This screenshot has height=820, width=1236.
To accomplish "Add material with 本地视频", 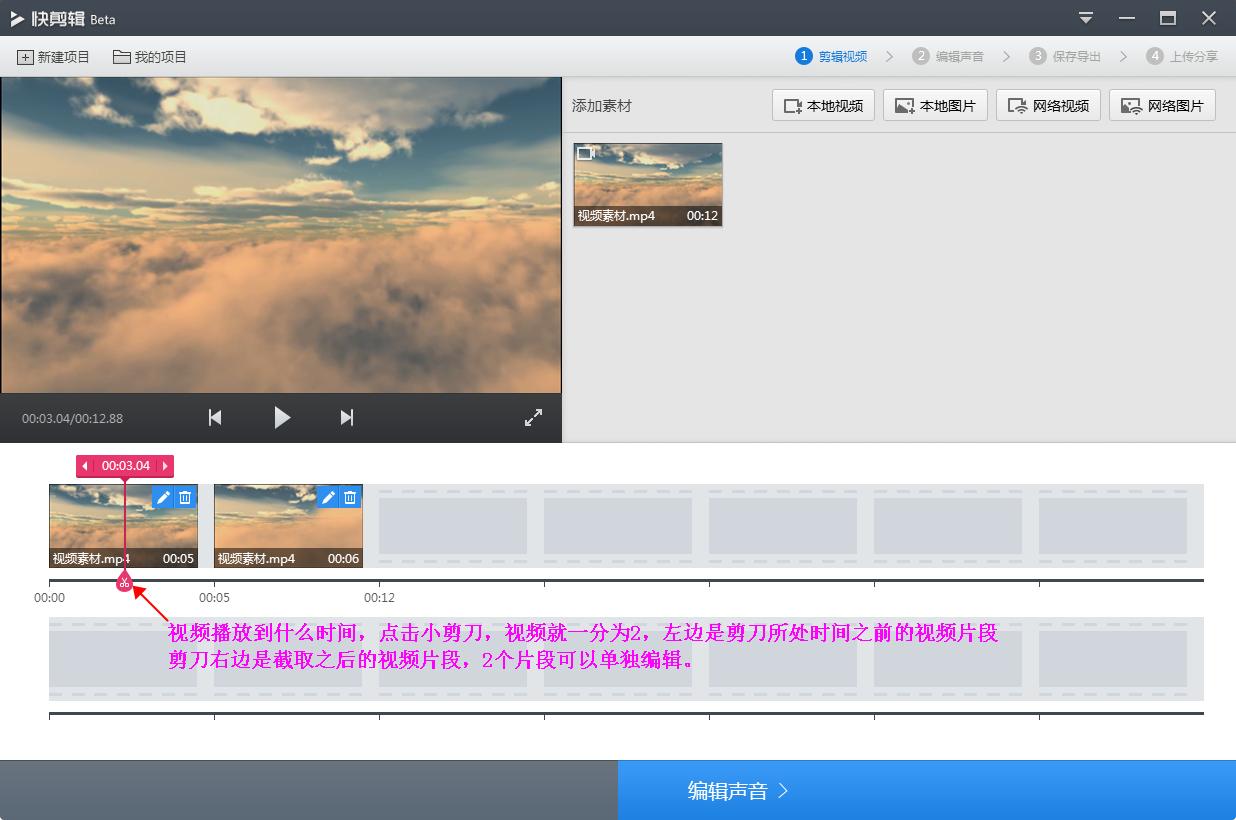I will [822, 105].
